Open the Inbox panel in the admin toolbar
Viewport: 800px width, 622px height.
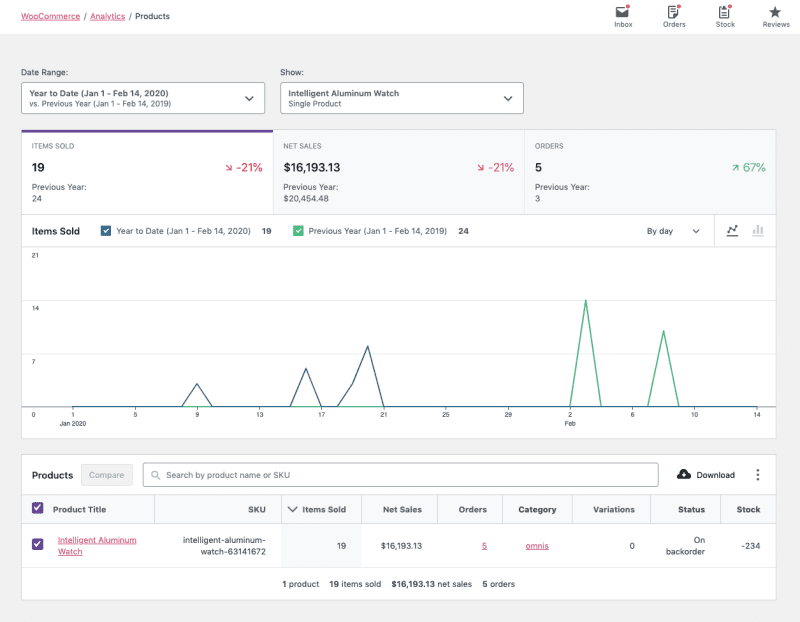(x=622, y=16)
